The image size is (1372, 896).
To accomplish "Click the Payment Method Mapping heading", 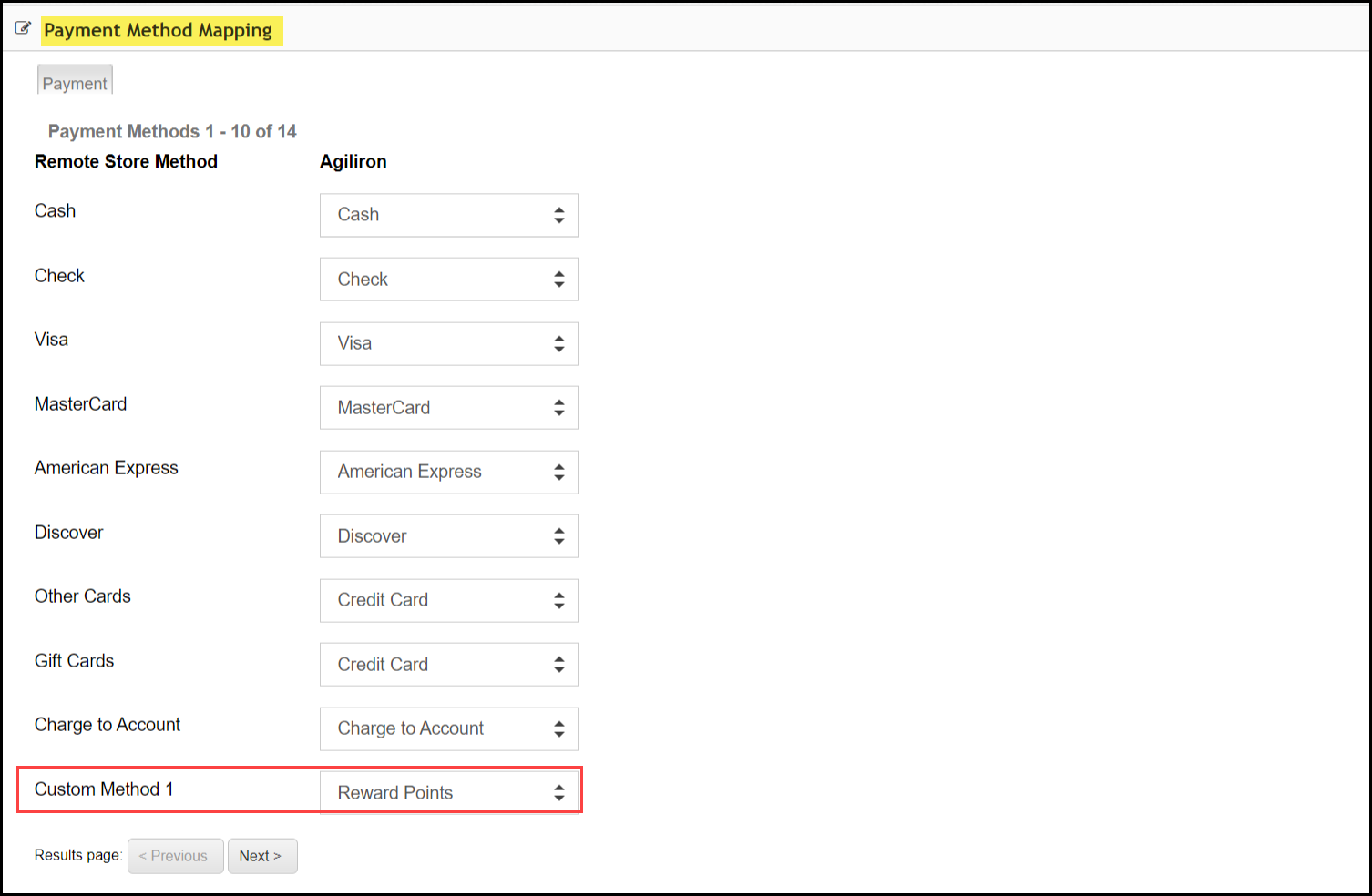I will [159, 30].
